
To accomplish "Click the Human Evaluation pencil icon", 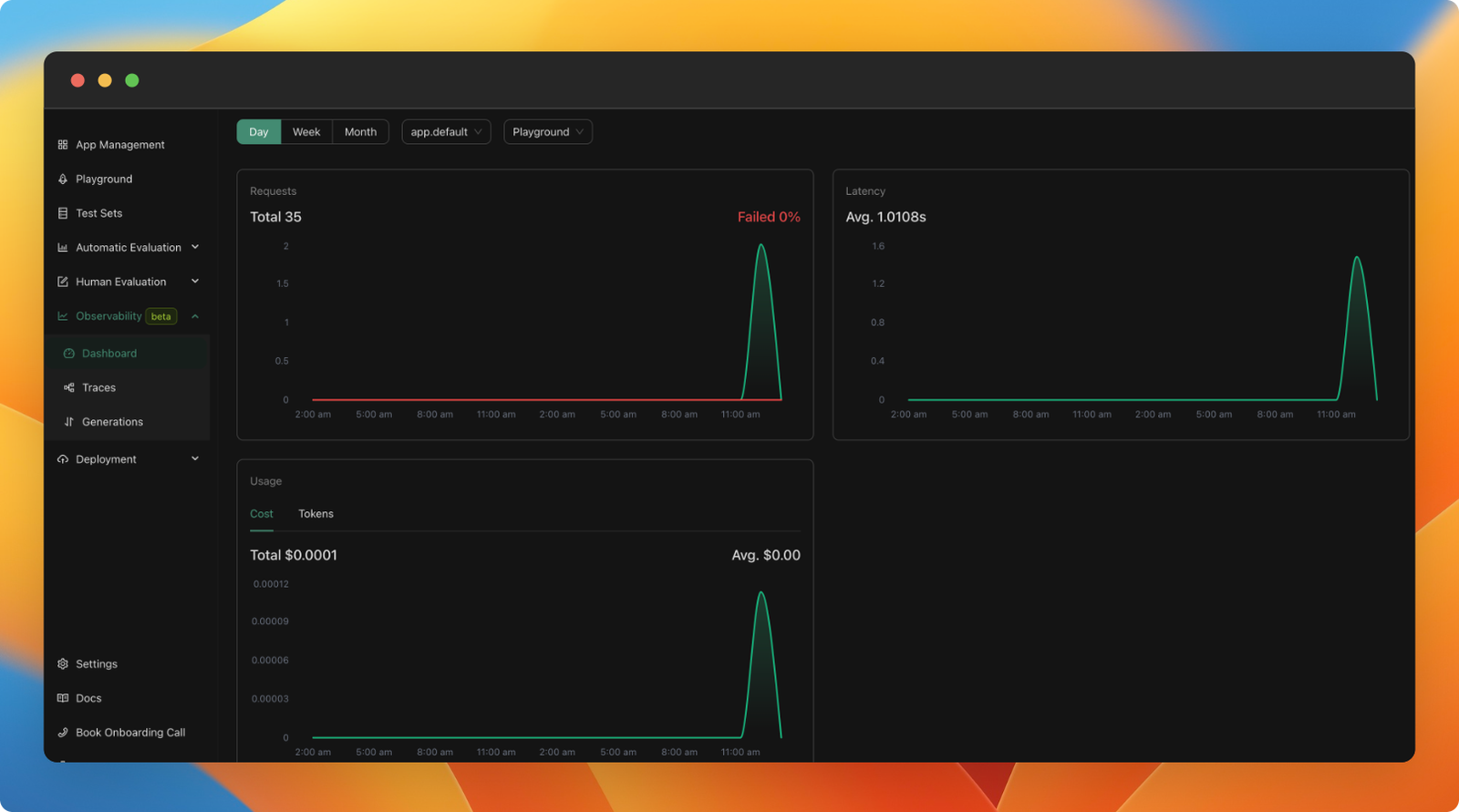I will point(63,282).
